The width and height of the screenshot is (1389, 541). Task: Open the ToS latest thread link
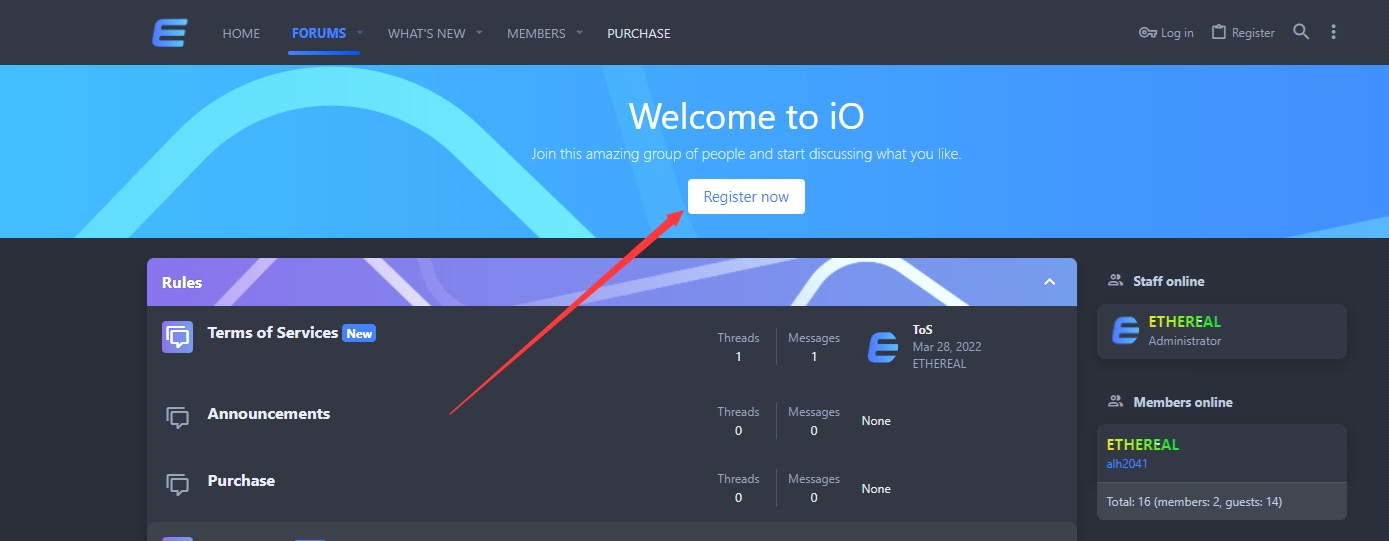[922, 329]
